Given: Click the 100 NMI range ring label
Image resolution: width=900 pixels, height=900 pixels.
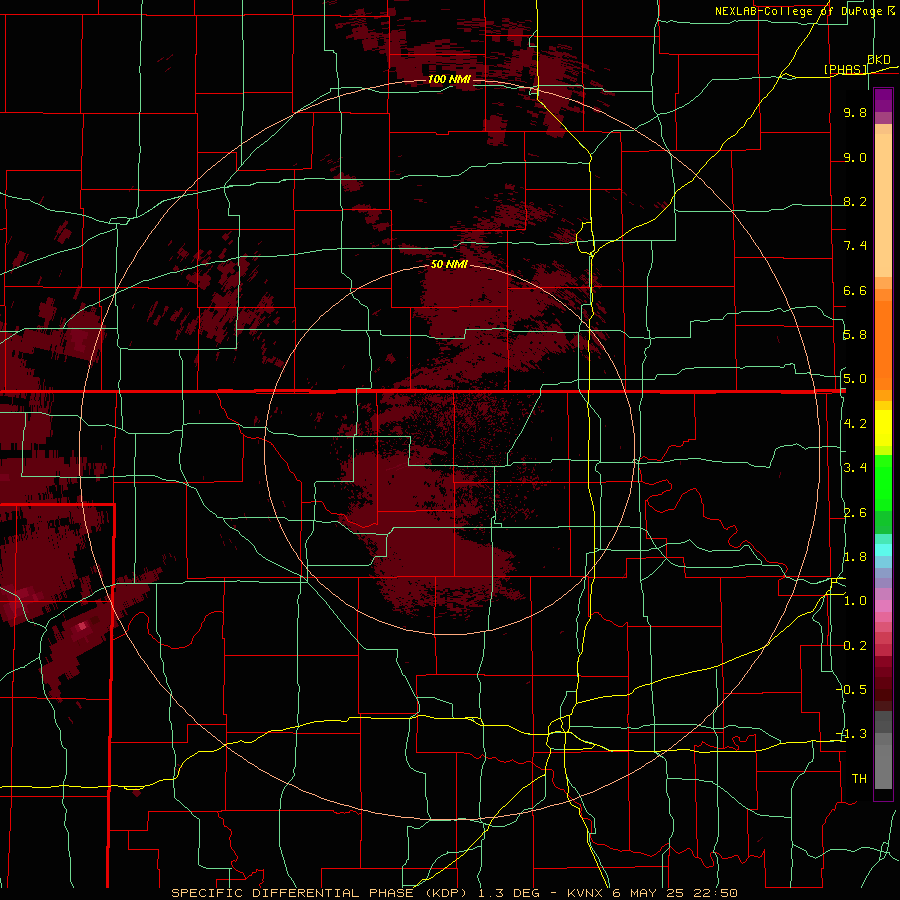Looking at the screenshot, I should click(x=449, y=79).
